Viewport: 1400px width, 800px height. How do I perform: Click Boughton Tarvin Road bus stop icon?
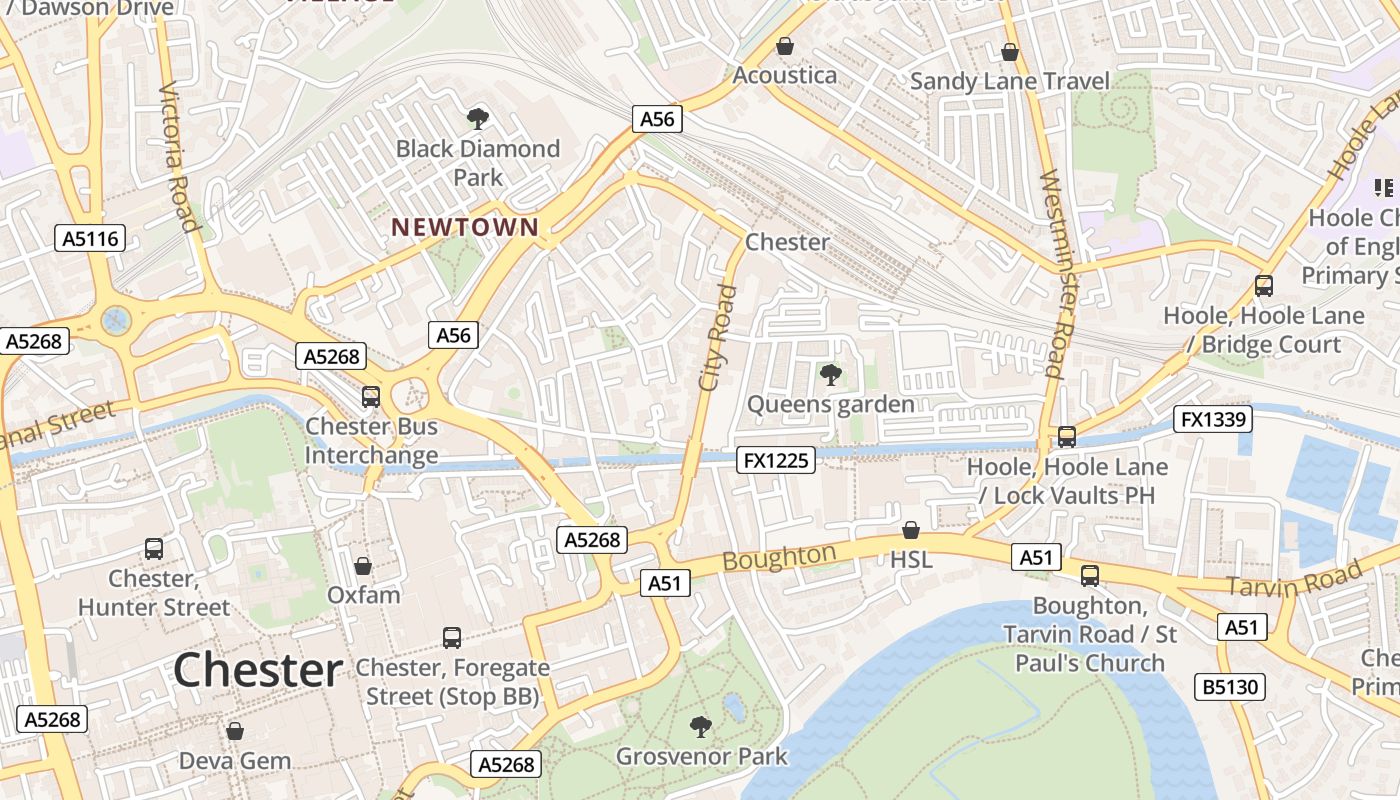click(1090, 576)
